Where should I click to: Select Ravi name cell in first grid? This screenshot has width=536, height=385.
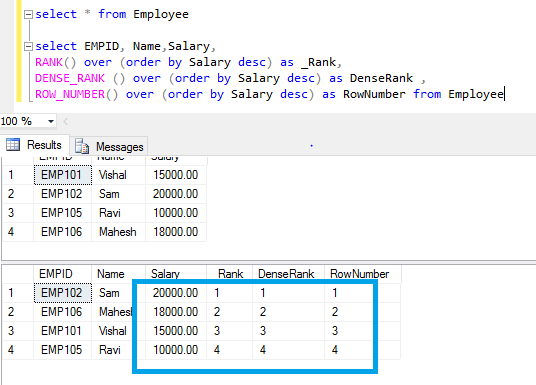(x=119, y=213)
